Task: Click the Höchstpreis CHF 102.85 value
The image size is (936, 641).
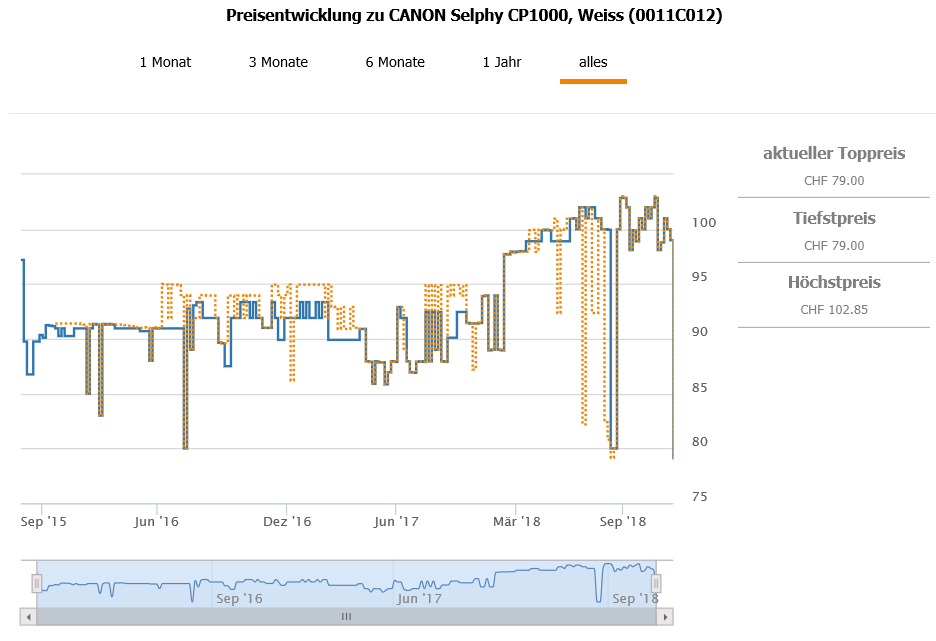Action: (x=834, y=309)
